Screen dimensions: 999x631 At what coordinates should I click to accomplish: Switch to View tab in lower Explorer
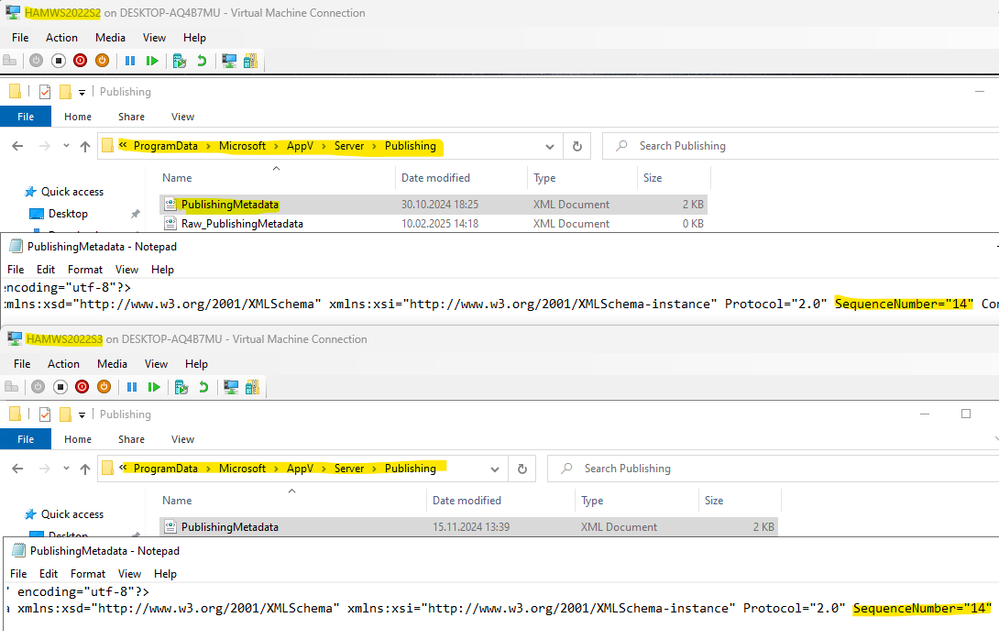tap(183, 439)
